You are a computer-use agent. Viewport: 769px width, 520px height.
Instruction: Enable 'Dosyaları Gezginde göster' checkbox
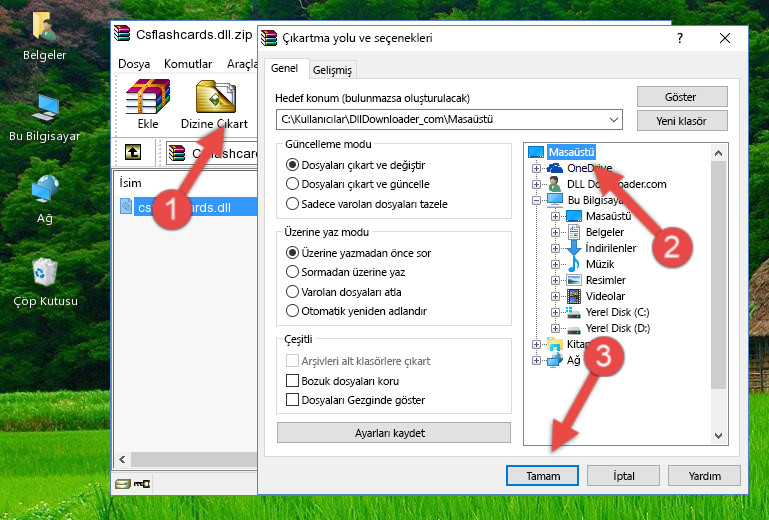[x=292, y=400]
